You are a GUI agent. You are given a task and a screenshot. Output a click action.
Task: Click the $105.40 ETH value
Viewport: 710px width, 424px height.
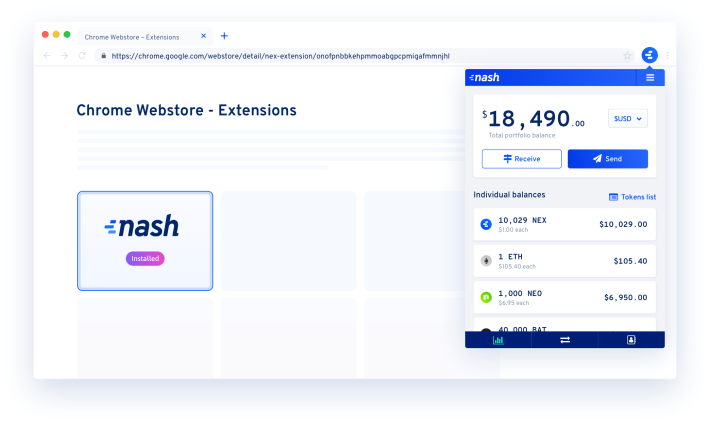pyautogui.click(x=630, y=261)
